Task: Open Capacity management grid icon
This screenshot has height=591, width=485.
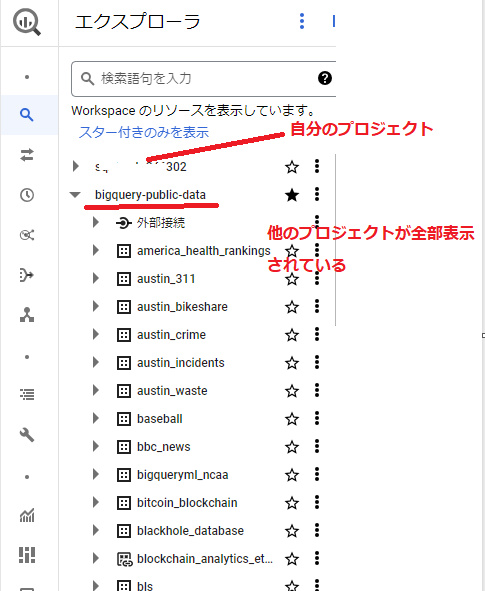Action: [x=27, y=555]
